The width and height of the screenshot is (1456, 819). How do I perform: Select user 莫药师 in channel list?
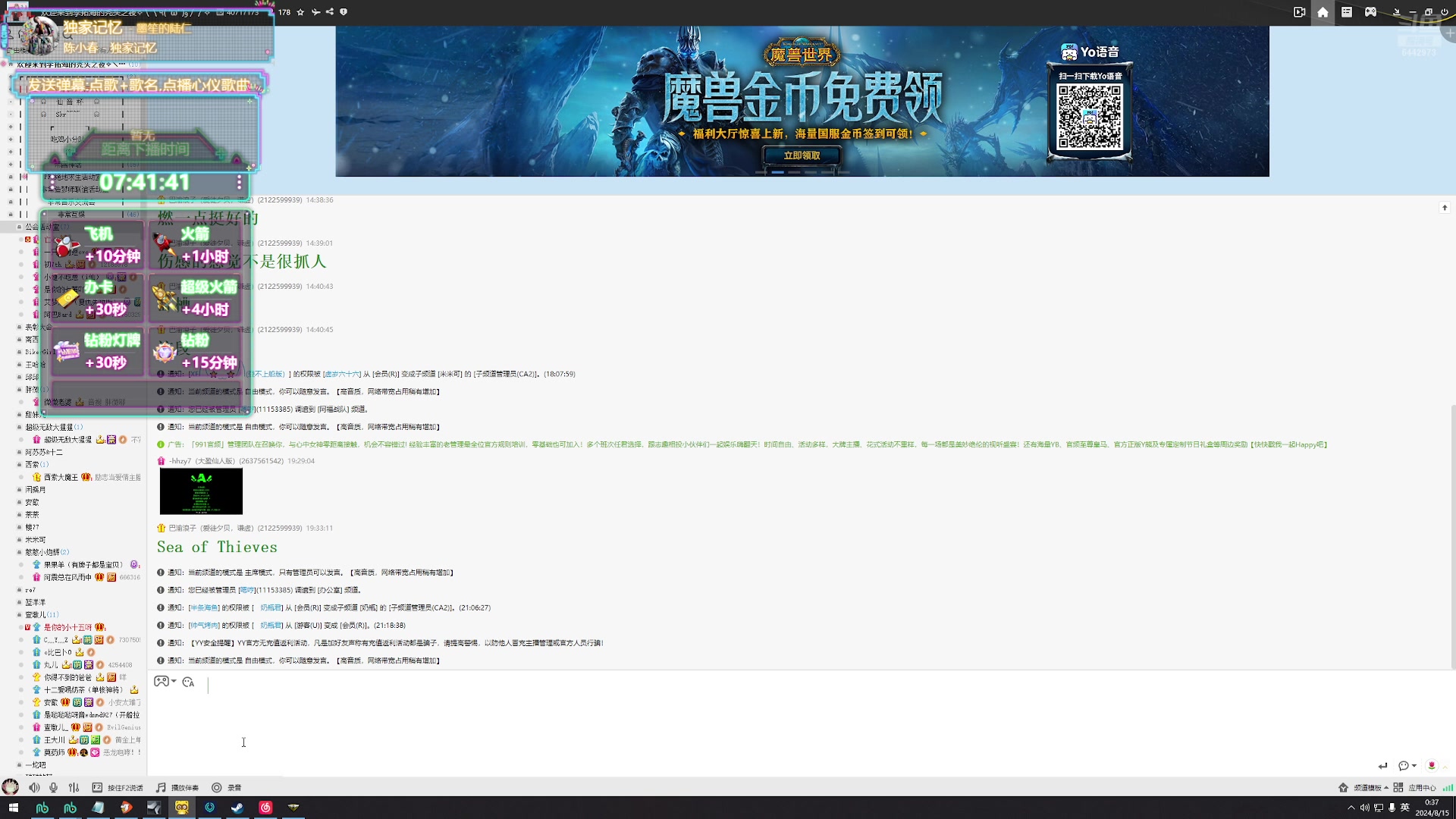(55, 752)
